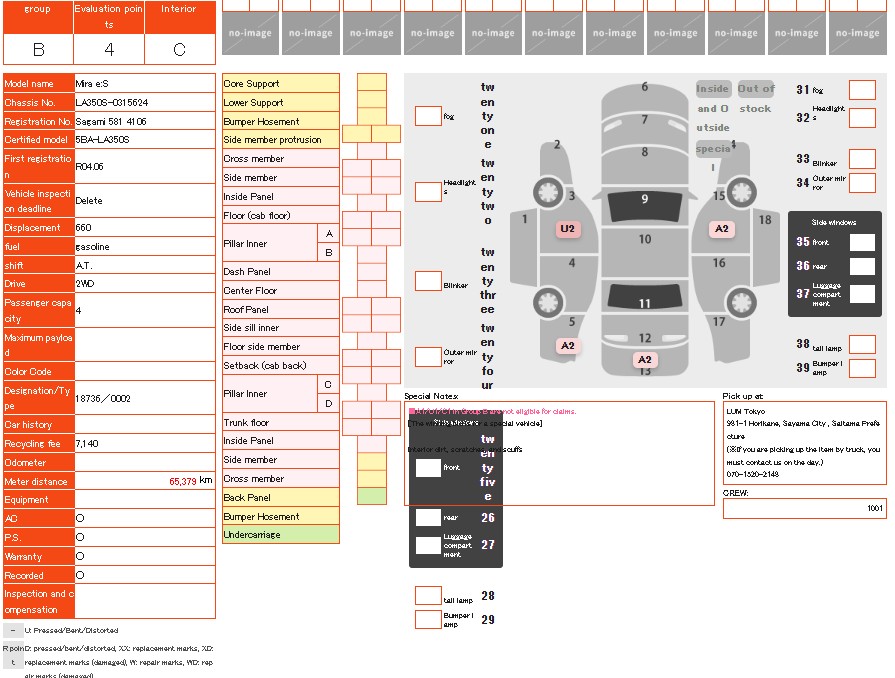Click the Evaluation points value '4'
Viewport: 895px width, 678px height.
109,50
